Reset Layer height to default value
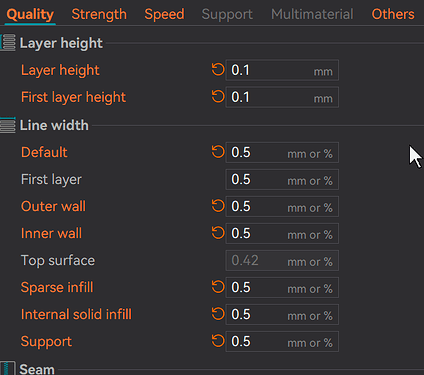Screen dimensions: 424x375 (218, 70)
